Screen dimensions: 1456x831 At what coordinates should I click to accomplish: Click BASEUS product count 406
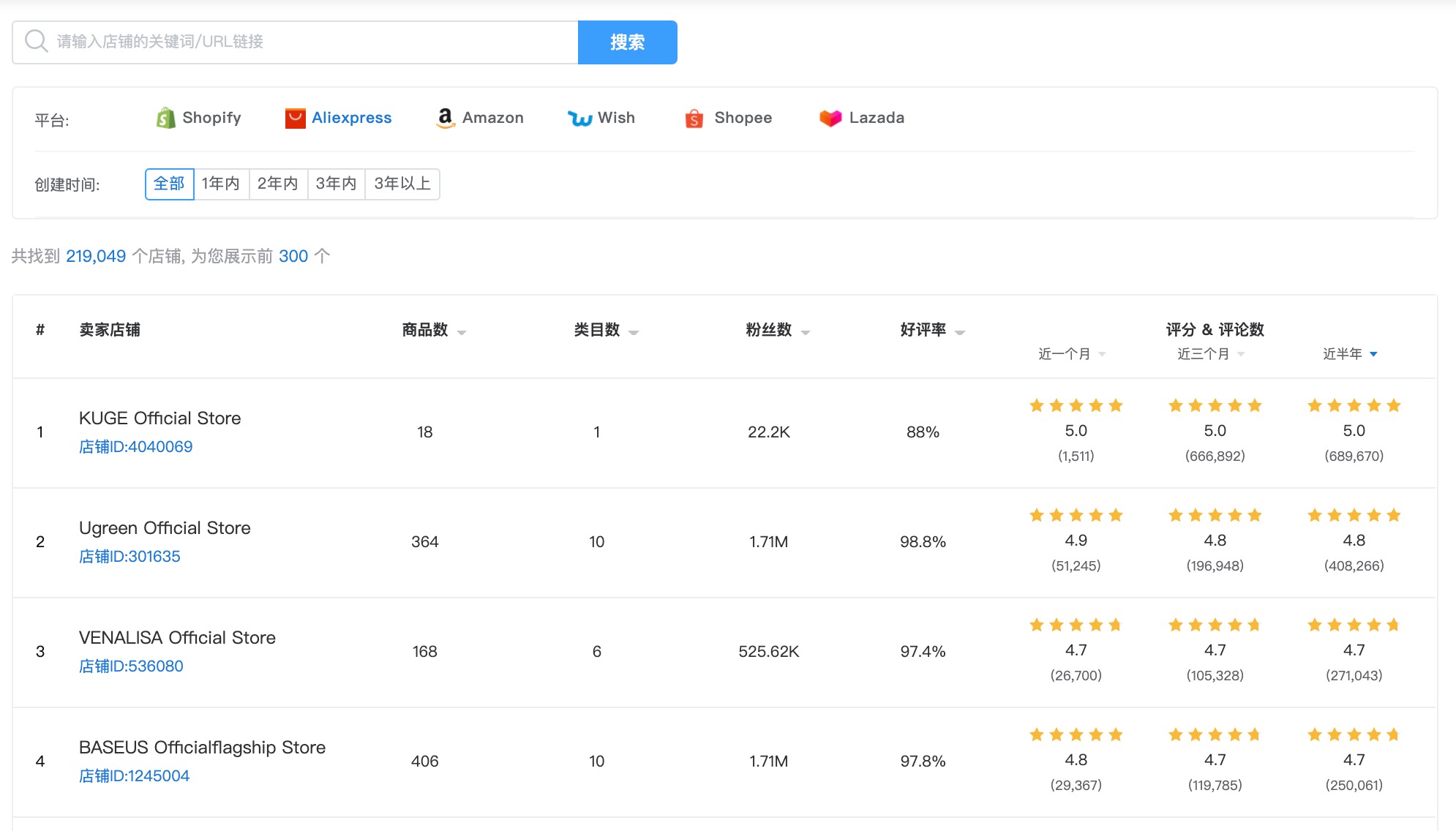[425, 762]
